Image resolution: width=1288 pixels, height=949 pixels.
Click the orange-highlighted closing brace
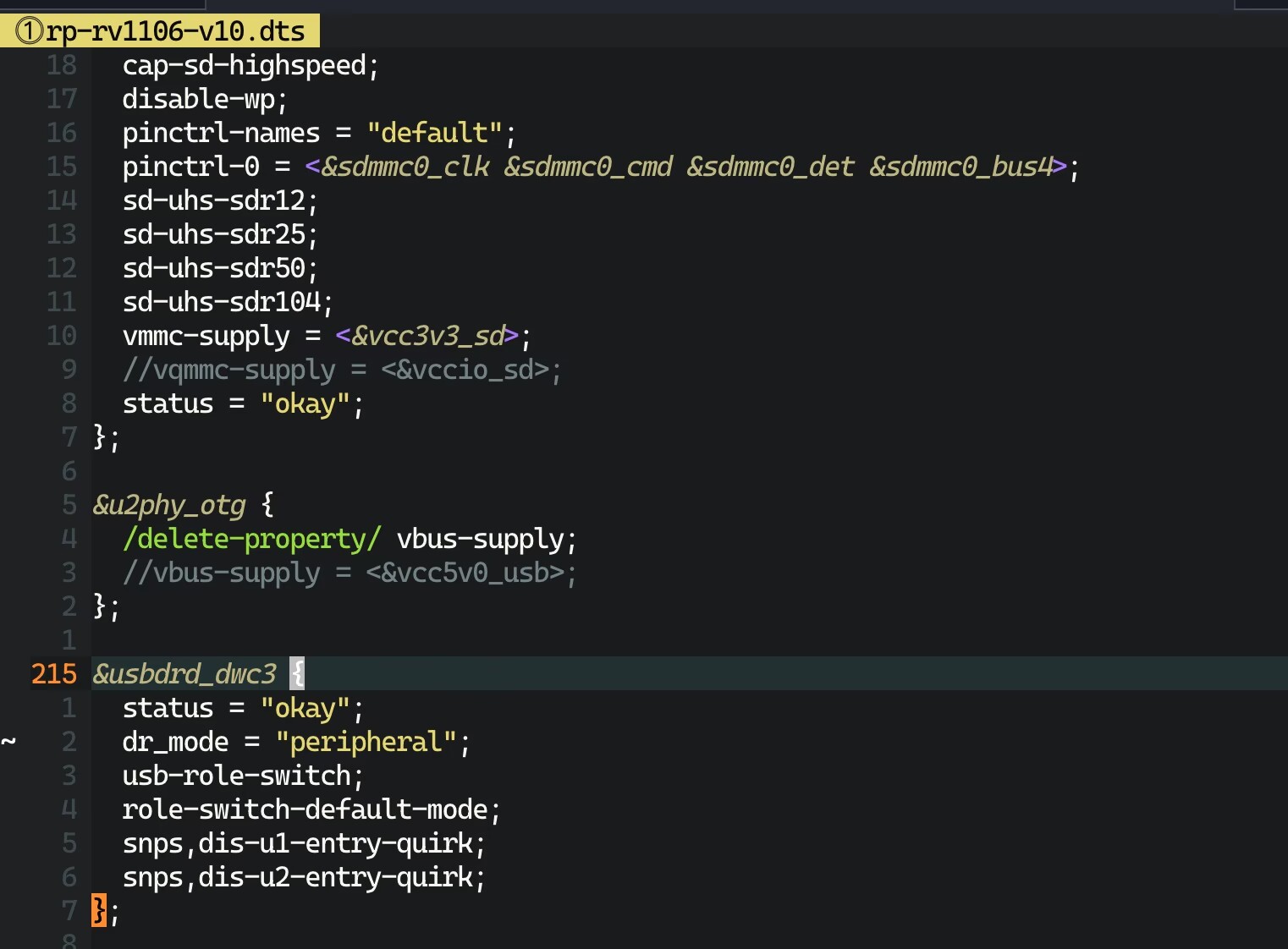[x=99, y=911]
